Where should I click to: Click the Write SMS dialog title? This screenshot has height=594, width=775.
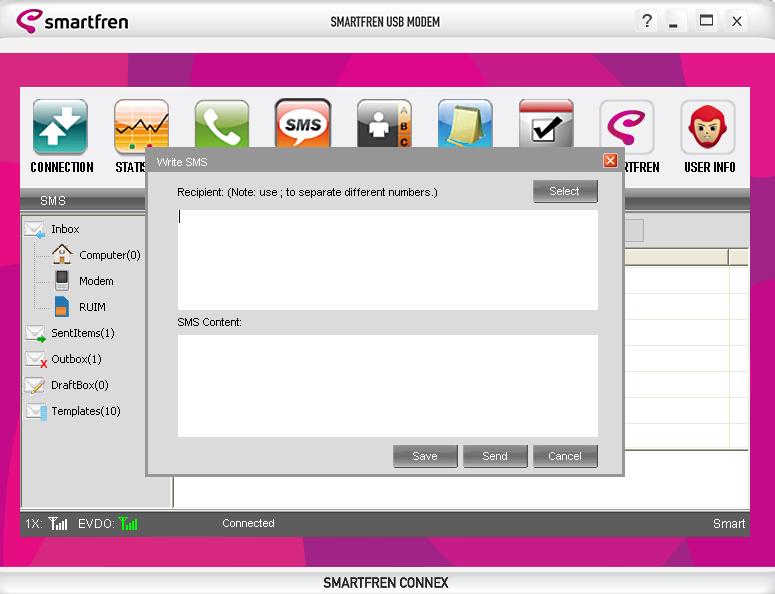(182, 162)
